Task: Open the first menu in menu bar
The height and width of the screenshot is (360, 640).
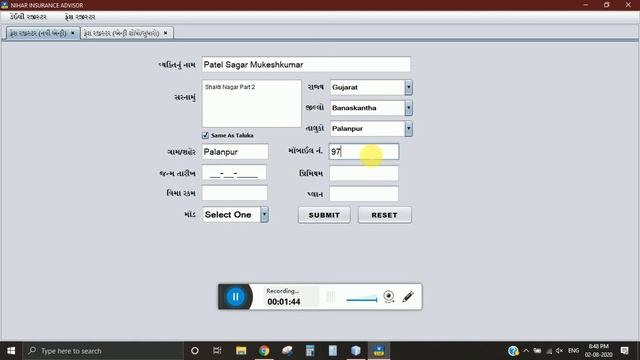Action: coord(28,17)
